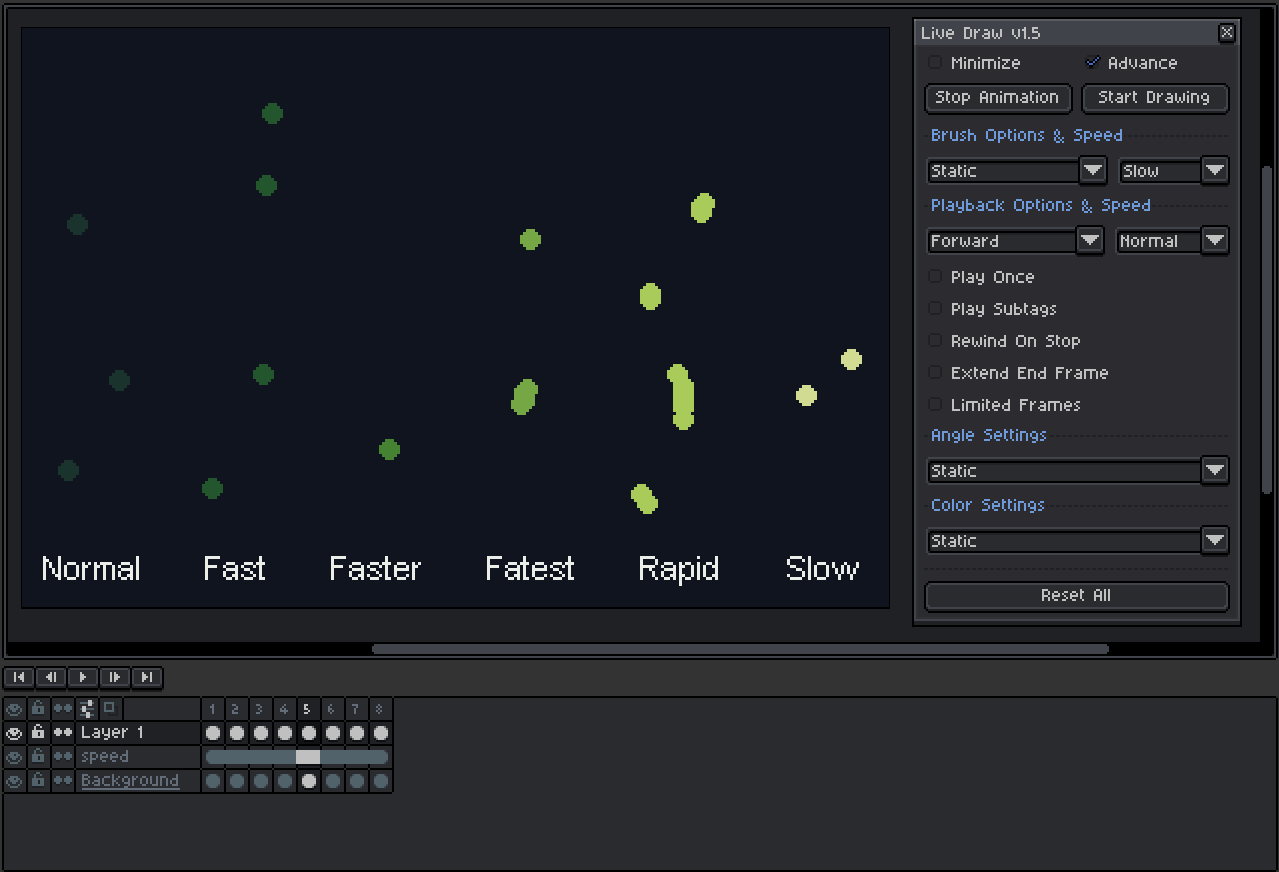1279x872 pixels.
Task: Toggle continuous cels on Layer 1
Action: point(63,733)
